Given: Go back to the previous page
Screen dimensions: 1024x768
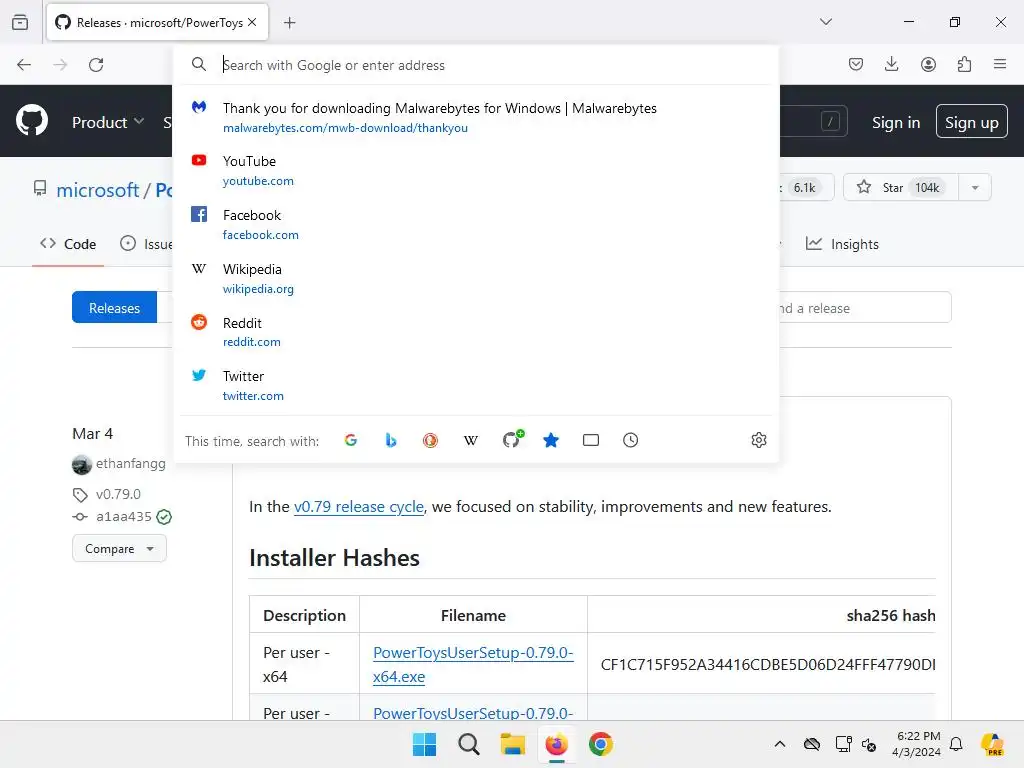Looking at the screenshot, I should pyautogui.click(x=24, y=65).
